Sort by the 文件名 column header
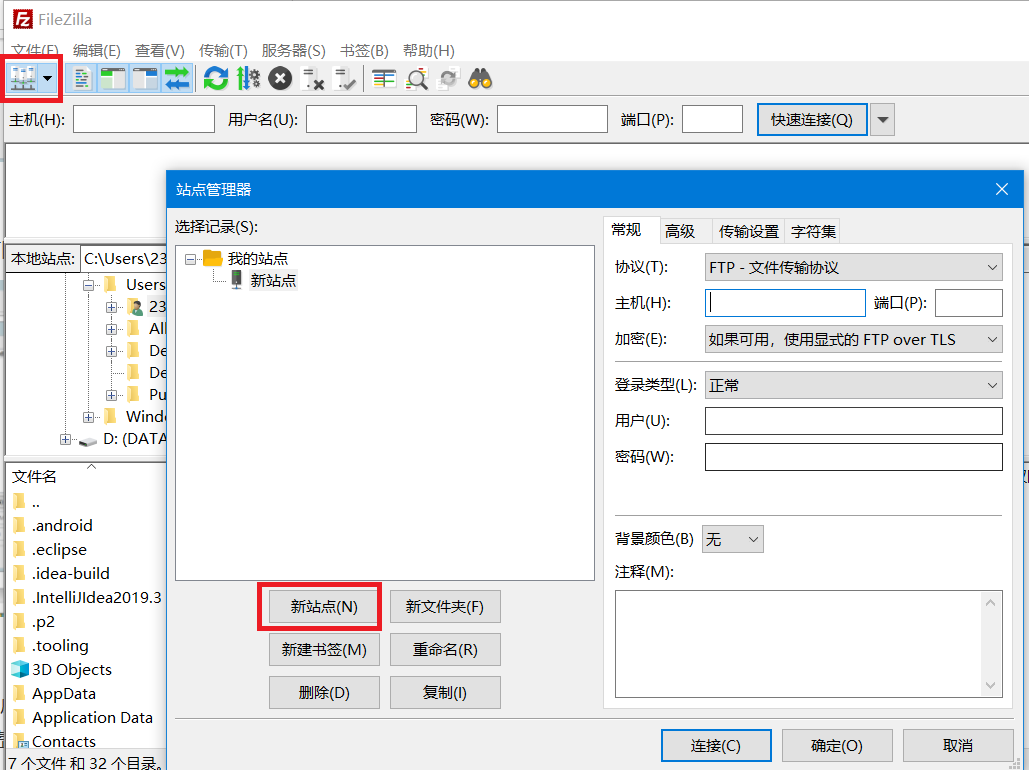Image resolution: width=1029 pixels, height=770 pixels. click(x=34, y=477)
